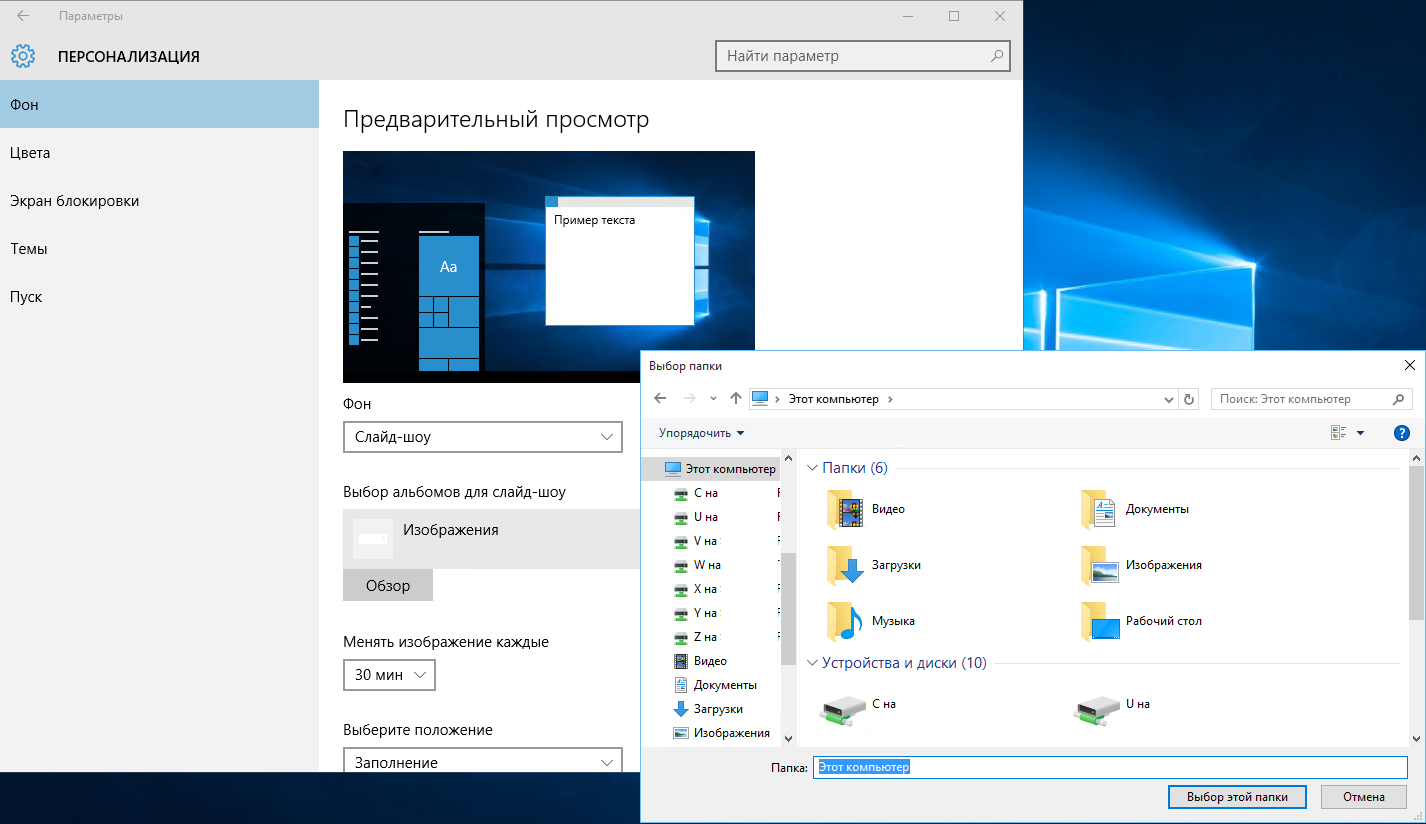Open the 30 мин interval dropdown
The image size is (1426, 824).
389,675
